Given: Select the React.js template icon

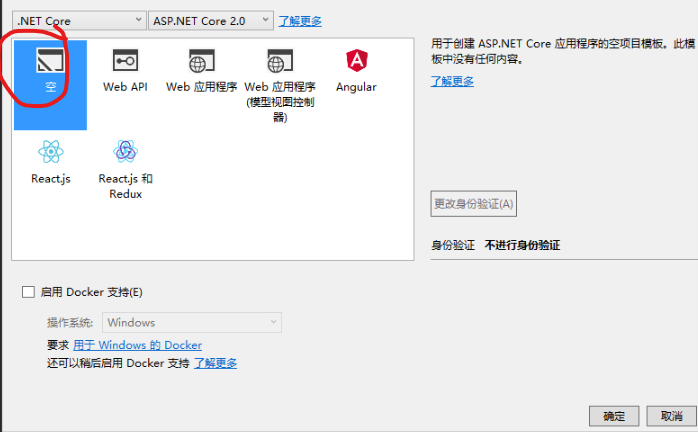Looking at the screenshot, I should 51,152.
